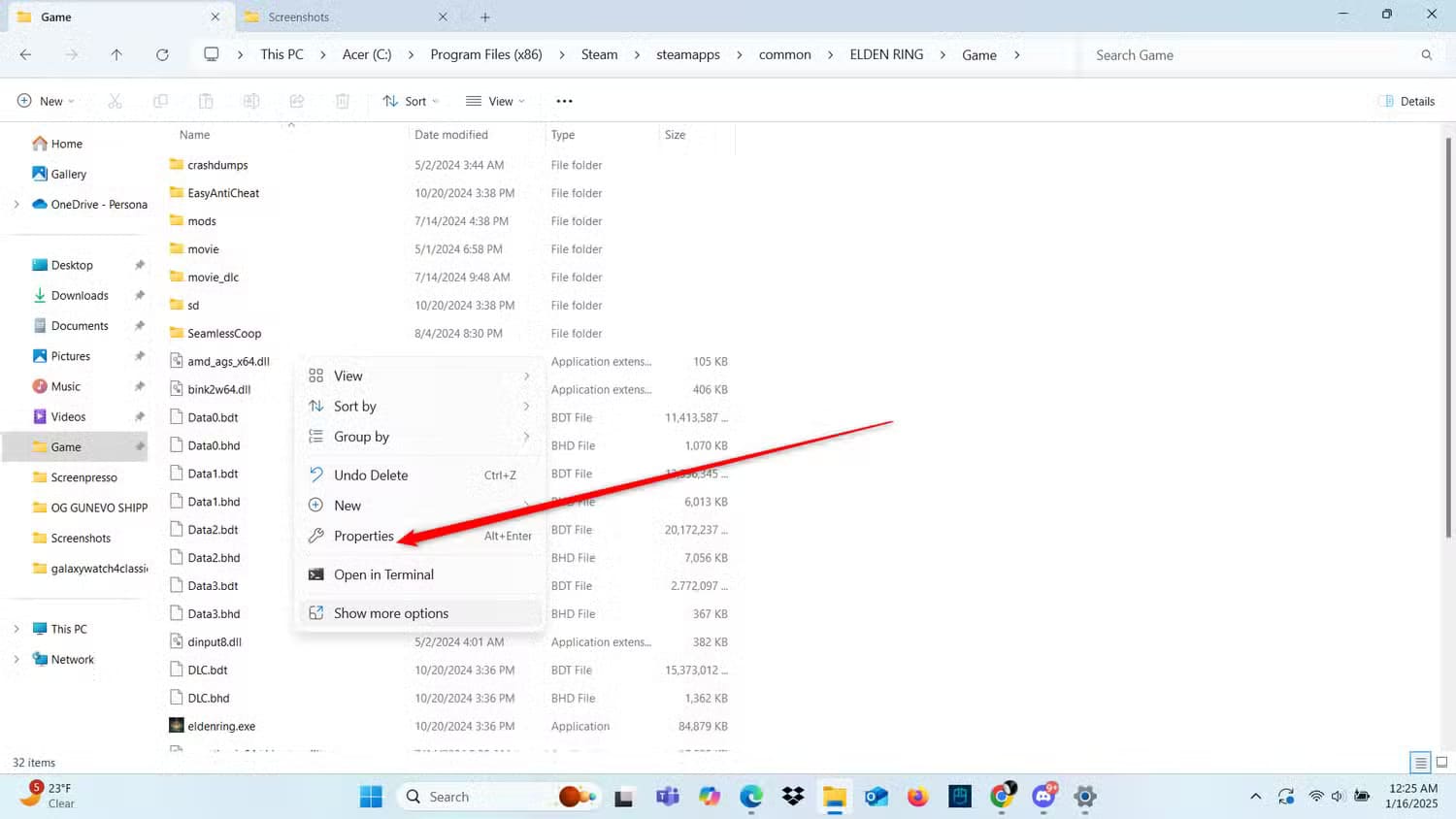Expand Network in navigation pane
Image resolution: width=1456 pixels, height=819 pixels.
click(x=17, y=660)
